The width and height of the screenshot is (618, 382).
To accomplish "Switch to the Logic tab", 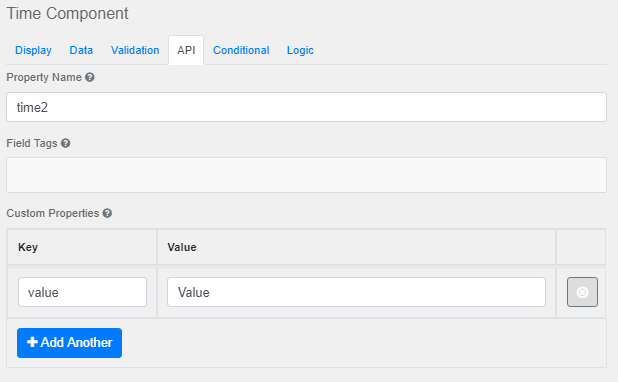I will click(x=300, y=50).
